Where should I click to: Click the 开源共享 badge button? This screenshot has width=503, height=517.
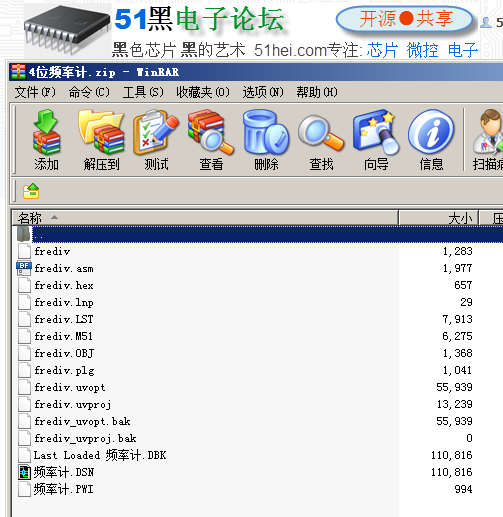click(405, 19)
